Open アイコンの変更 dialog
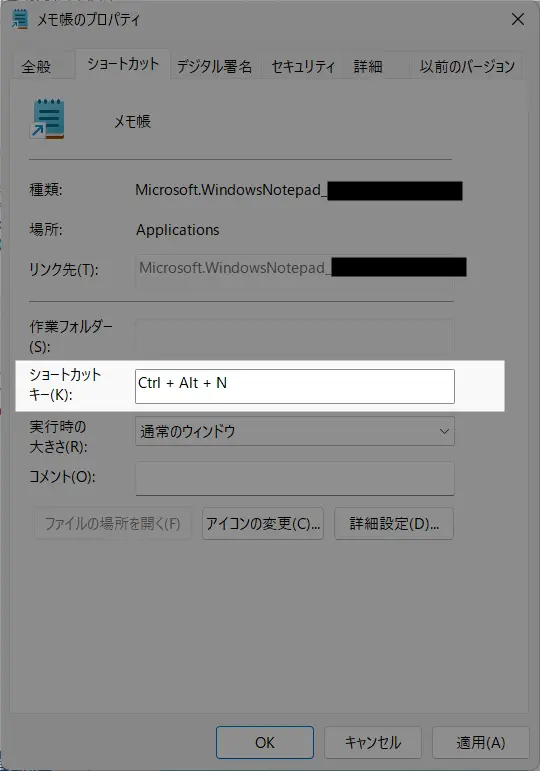Image resolution: width=540 pixels, height=771 pixels. point(263,524)
